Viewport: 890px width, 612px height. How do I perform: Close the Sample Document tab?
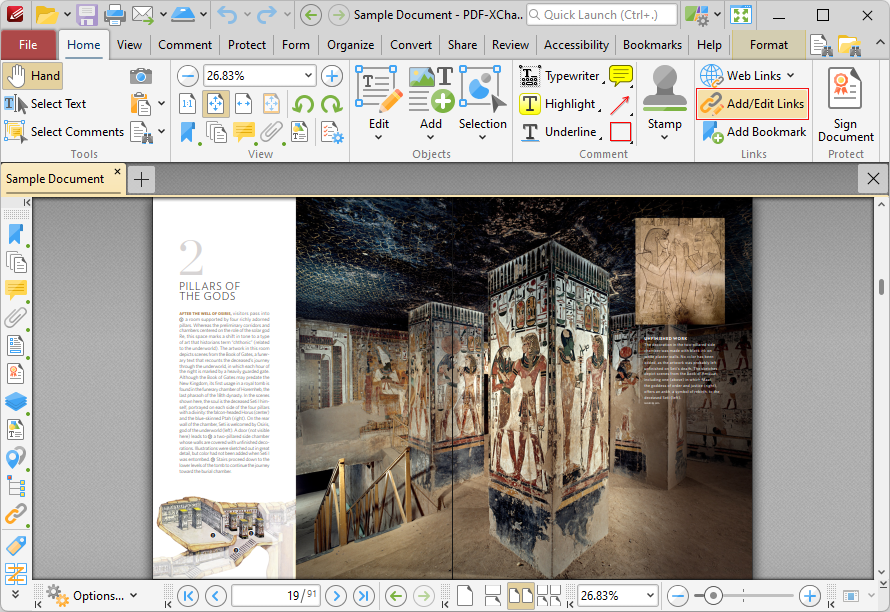[117, 171]
